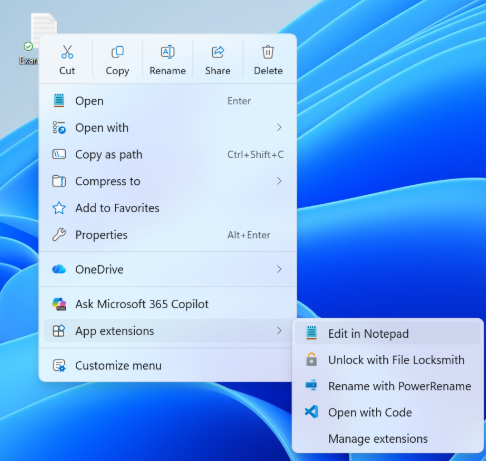Choose Open with Code
The width and height of the screenshot is (486, 461).
(388, 412)
